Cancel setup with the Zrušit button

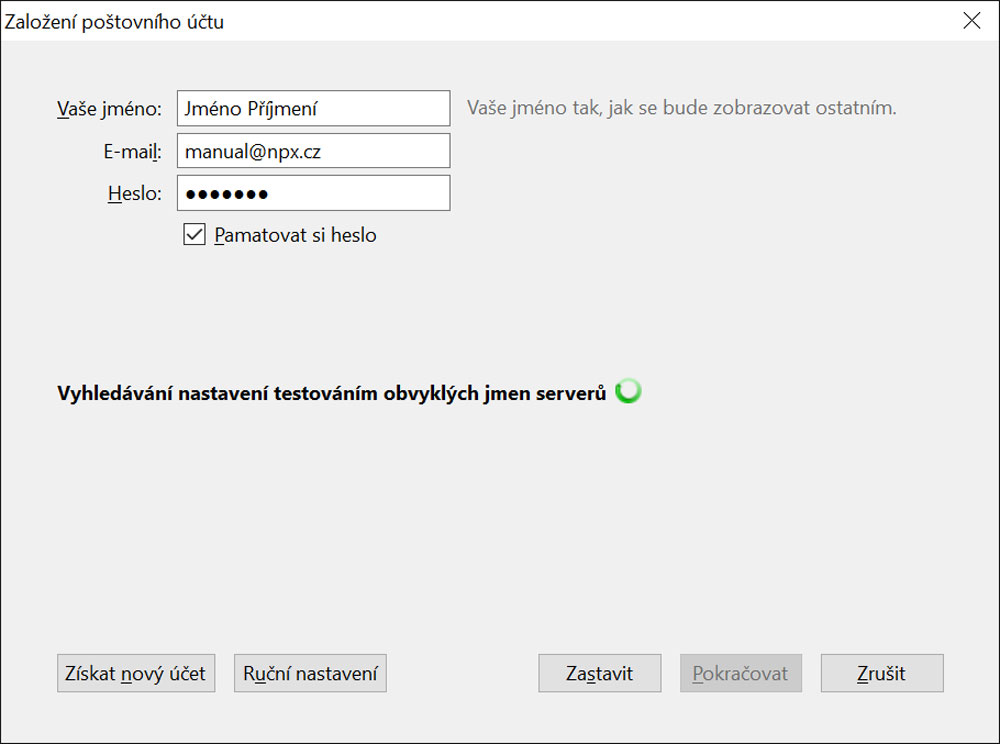pyautogui.click(x=881, y=673)
